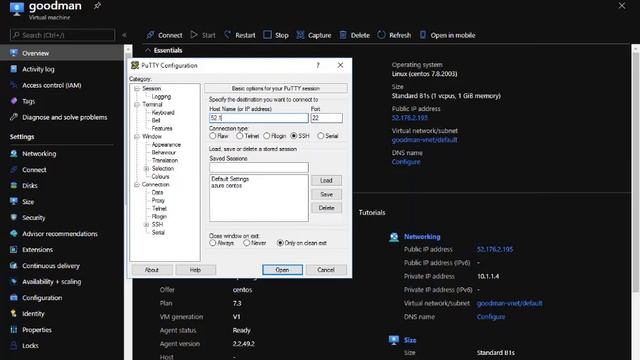The width and height of the screenshot is (640, 360).
Task: Select SSH connection type in PuTTY
Action: click(x=294, y=136)
